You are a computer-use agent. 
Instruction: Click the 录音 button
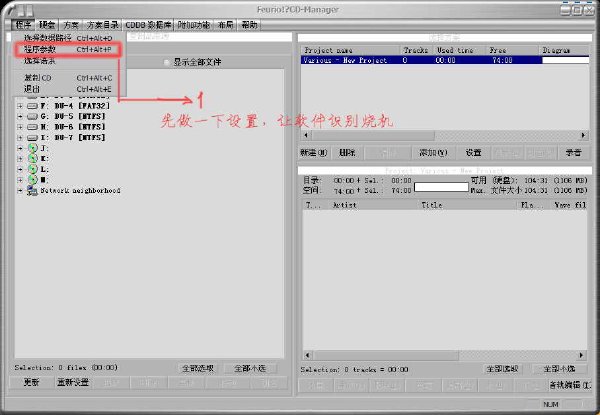574,153
